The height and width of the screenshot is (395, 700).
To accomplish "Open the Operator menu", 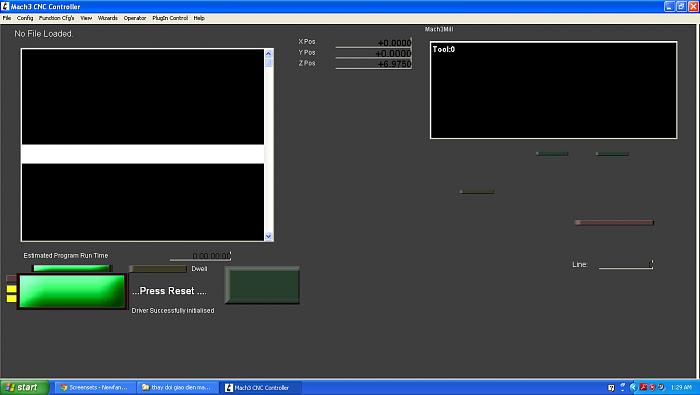I will point(135,18).
